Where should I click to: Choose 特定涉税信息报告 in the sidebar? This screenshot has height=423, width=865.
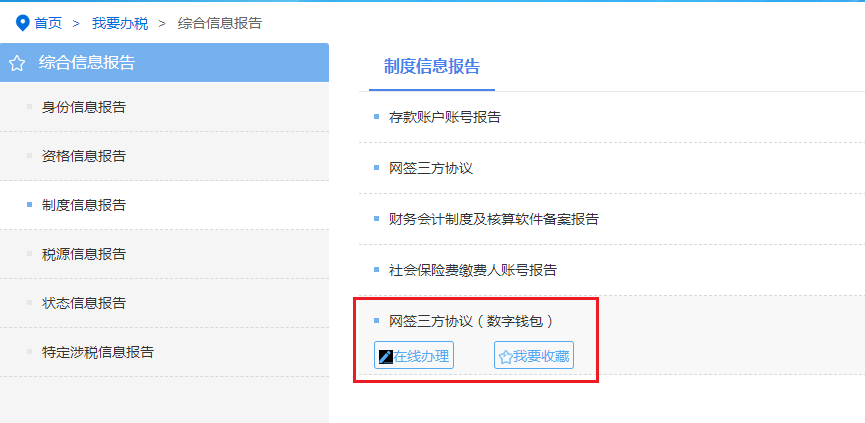click(164, 352)
